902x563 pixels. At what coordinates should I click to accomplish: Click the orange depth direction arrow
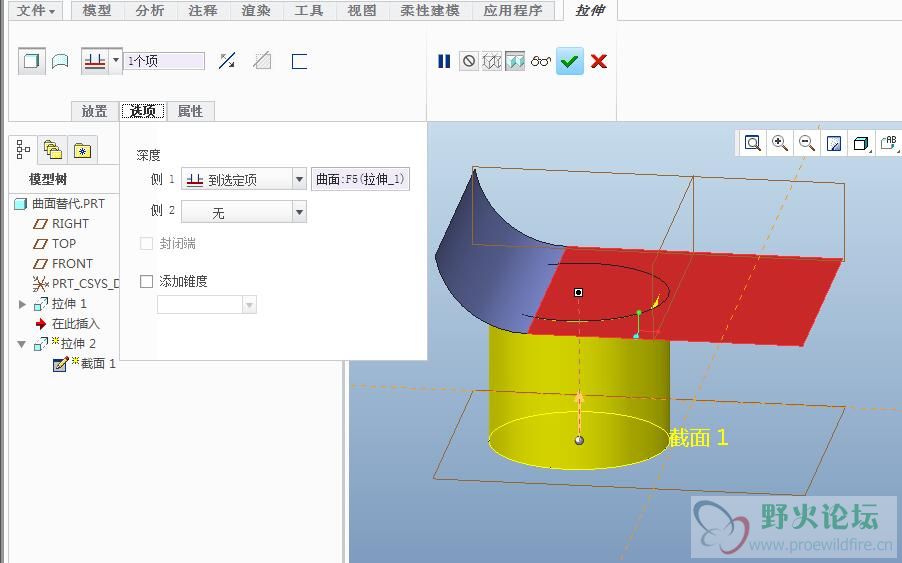(x=579, y=398)
